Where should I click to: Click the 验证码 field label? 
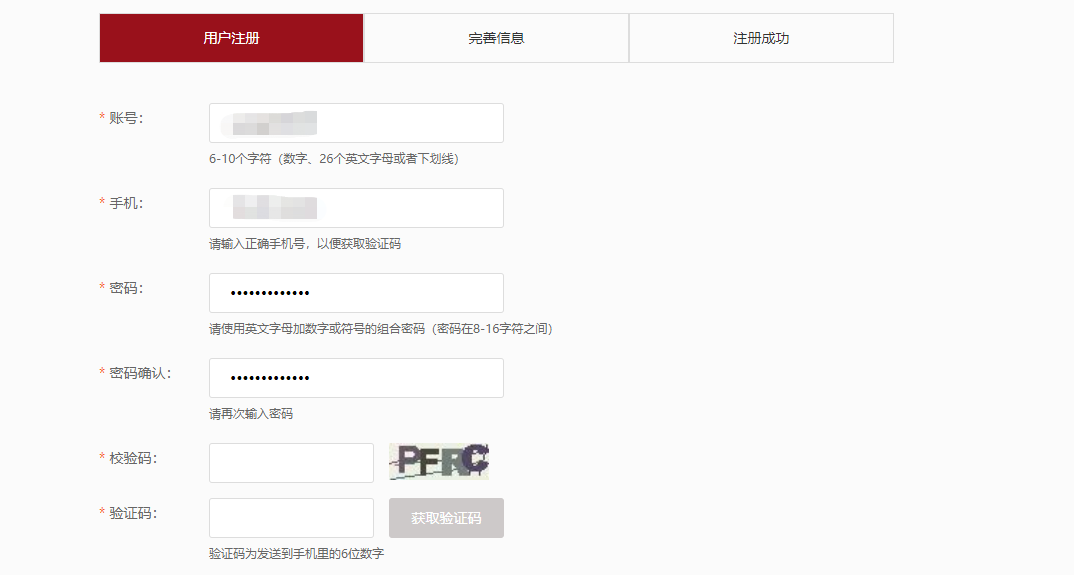coord(133,513)
